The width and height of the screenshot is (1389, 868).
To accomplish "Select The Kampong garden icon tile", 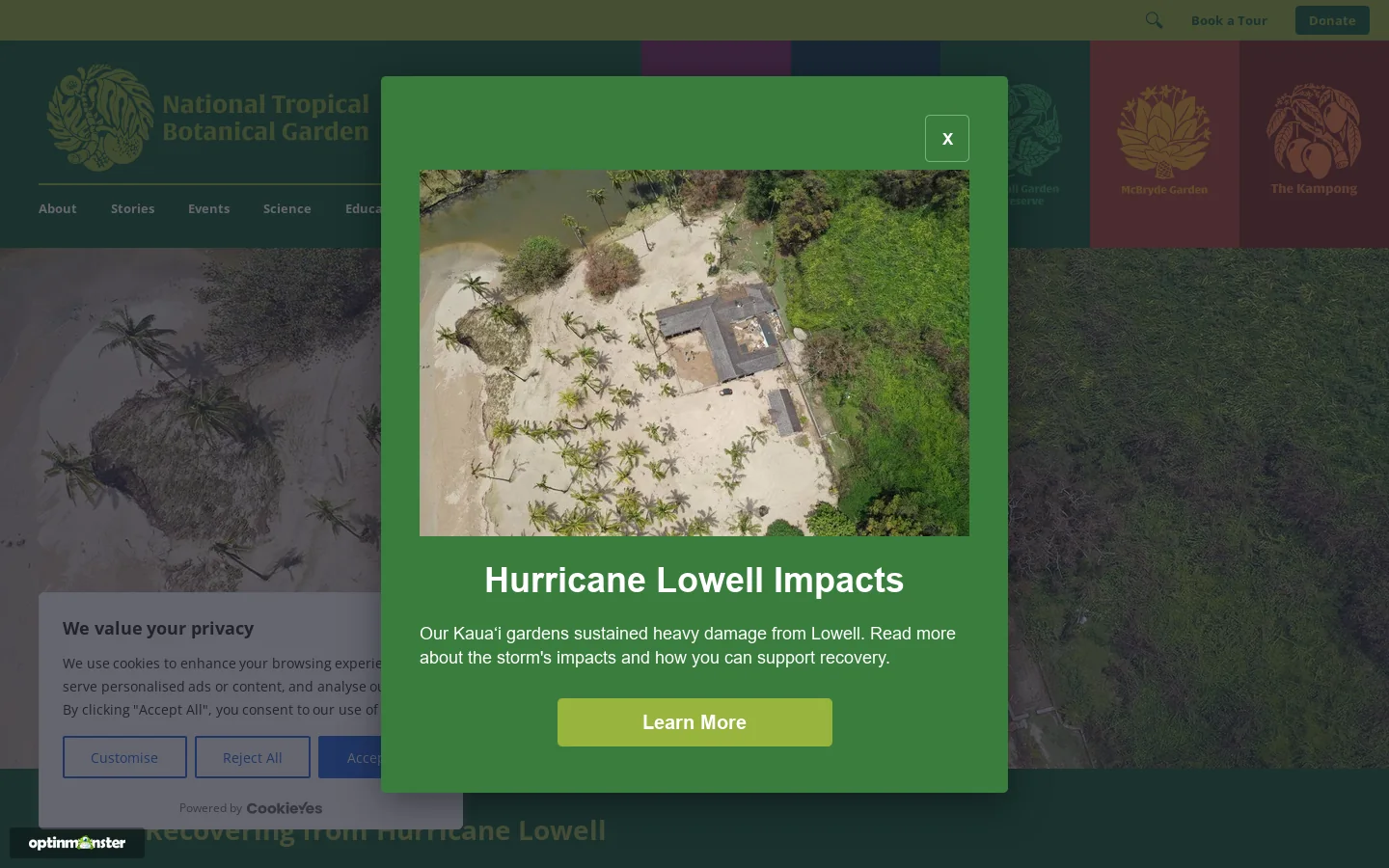I will click(1314, 144).
